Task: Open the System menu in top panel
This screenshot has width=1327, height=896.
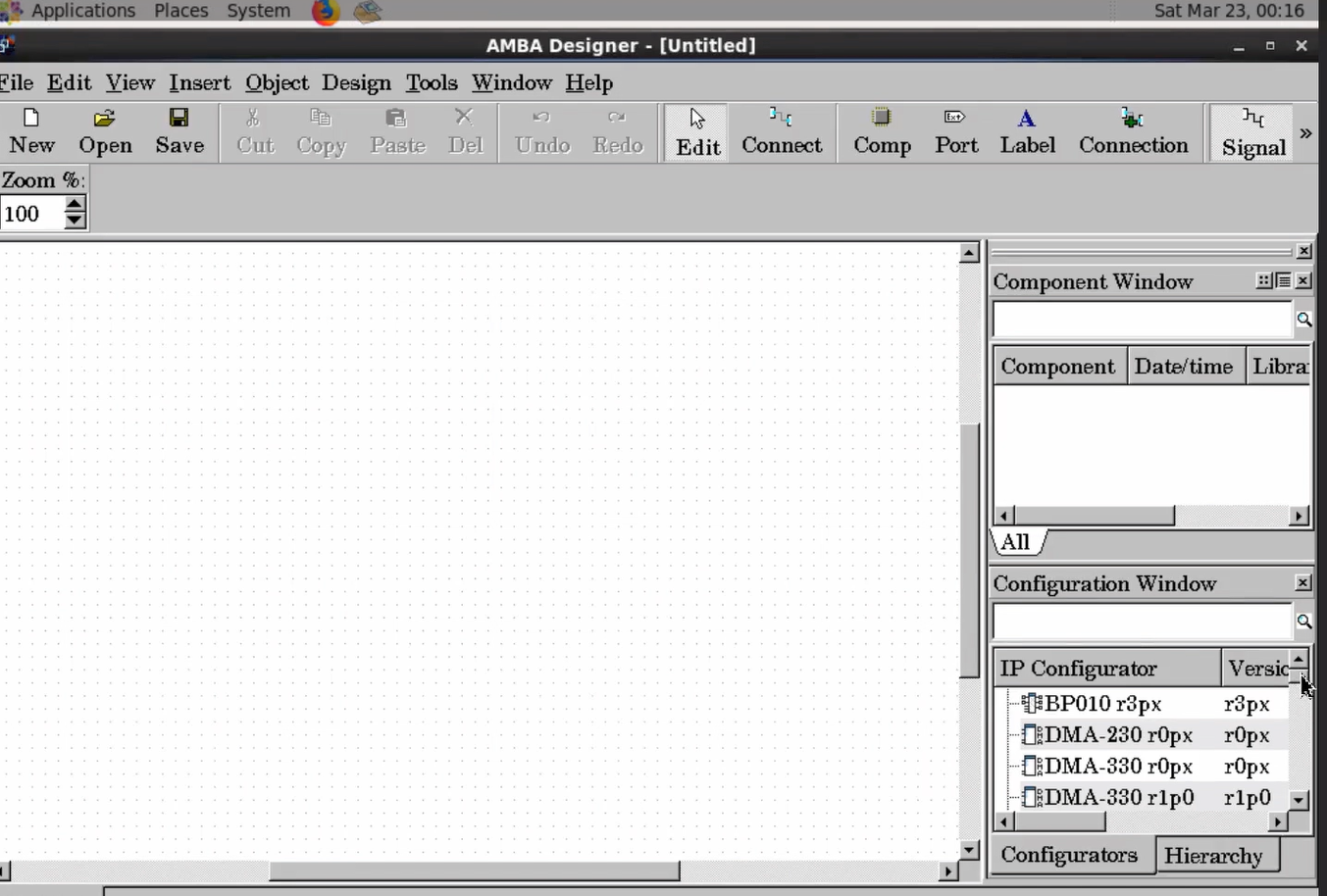Action: click(x=258, y=11)
